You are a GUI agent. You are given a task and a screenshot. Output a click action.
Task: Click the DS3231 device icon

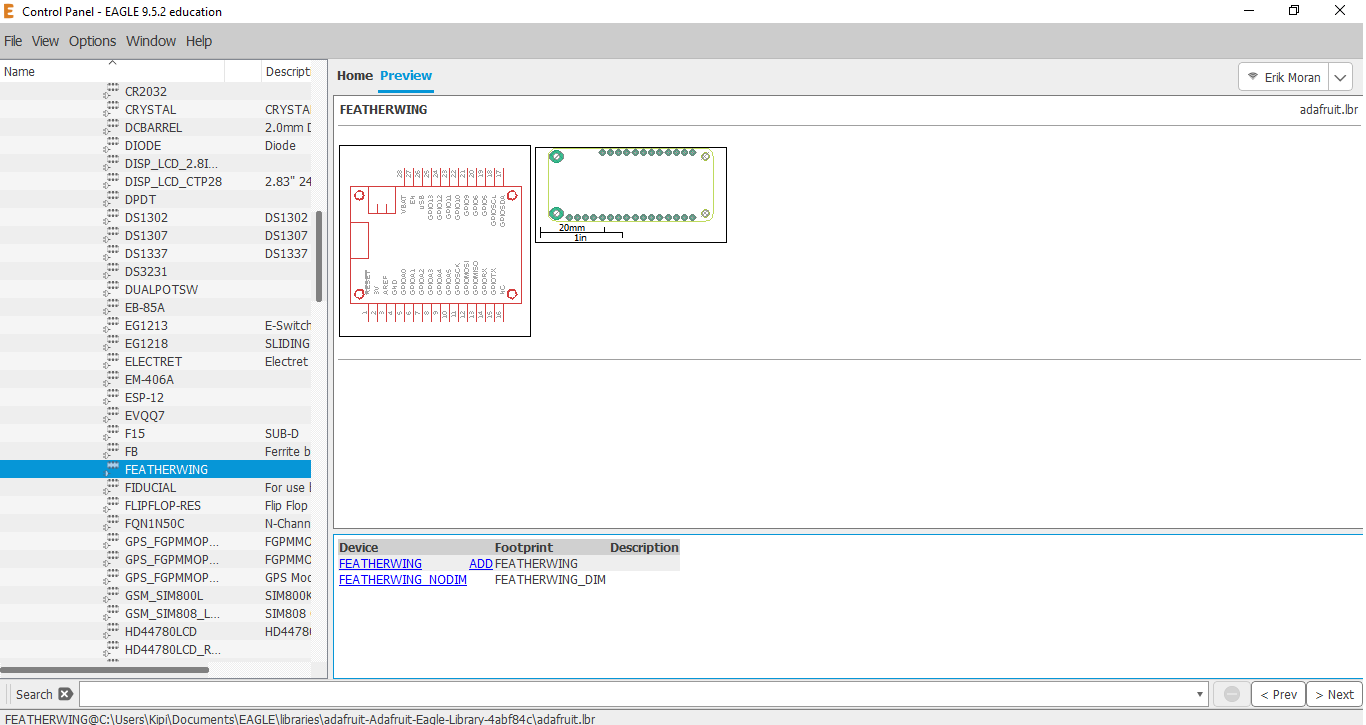tap(111, 271)
